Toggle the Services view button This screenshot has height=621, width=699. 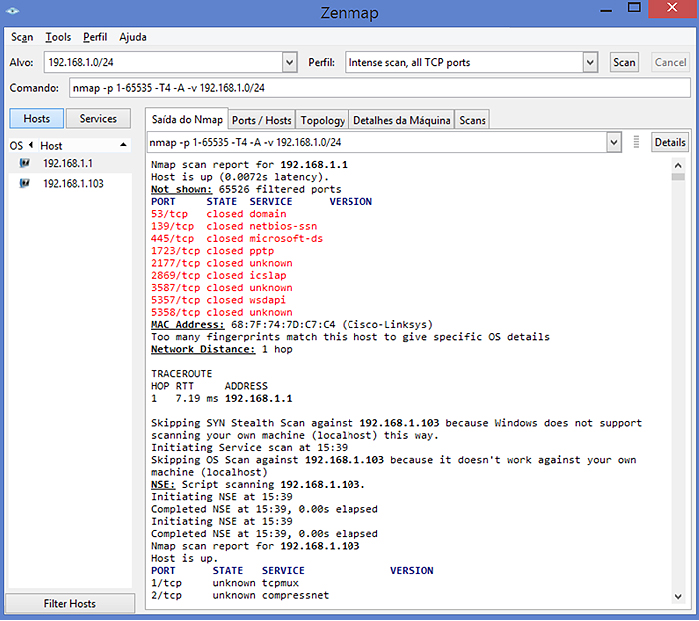point(98,119)
